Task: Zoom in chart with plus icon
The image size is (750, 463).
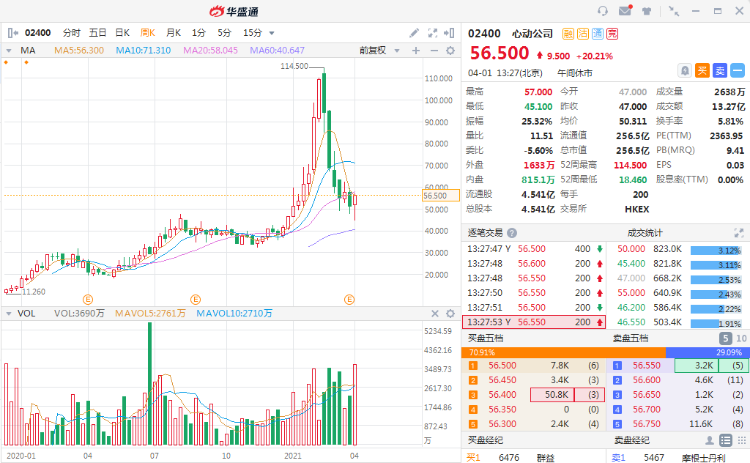Action: 416,50
